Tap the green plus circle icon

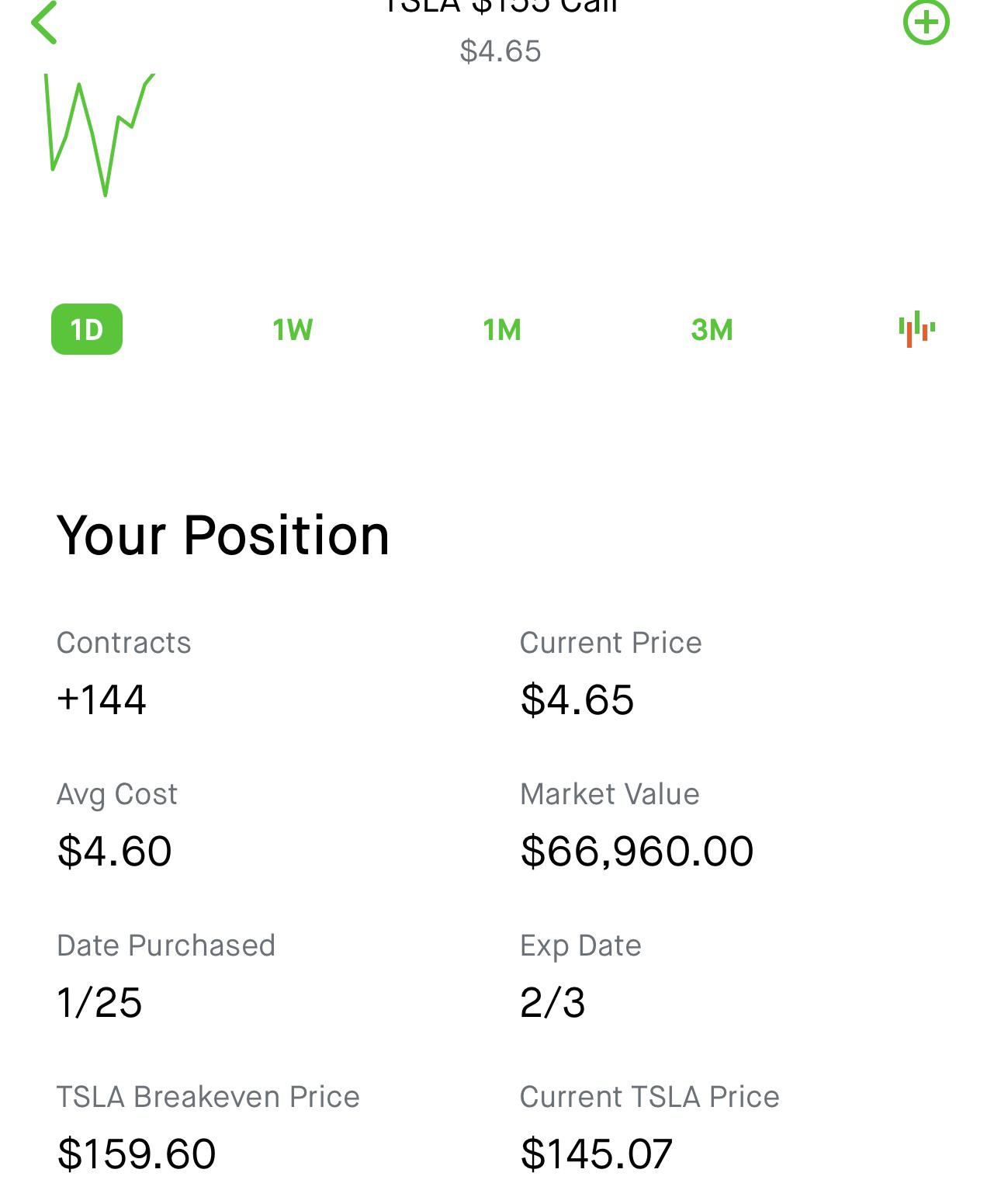tap(926, 22)
